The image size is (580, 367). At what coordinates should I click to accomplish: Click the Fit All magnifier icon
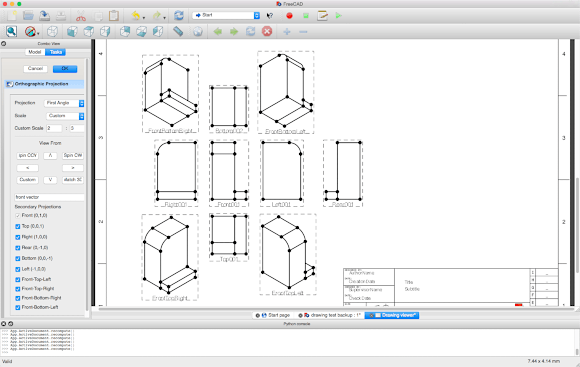11,31
